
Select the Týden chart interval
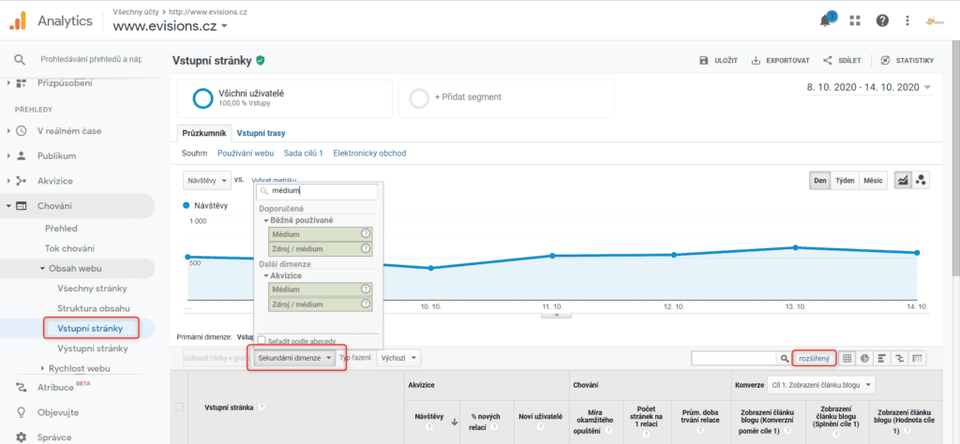[x=845, y=180]
